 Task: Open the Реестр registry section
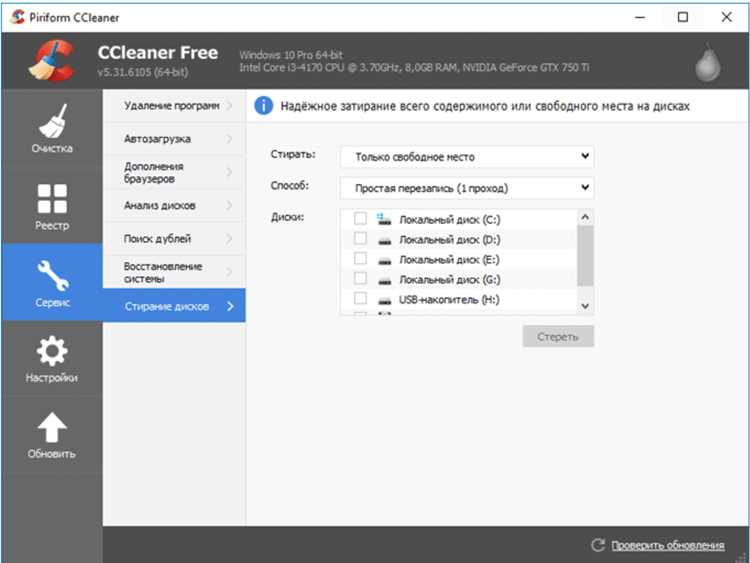pyautogui.click(x=52, y=206)
